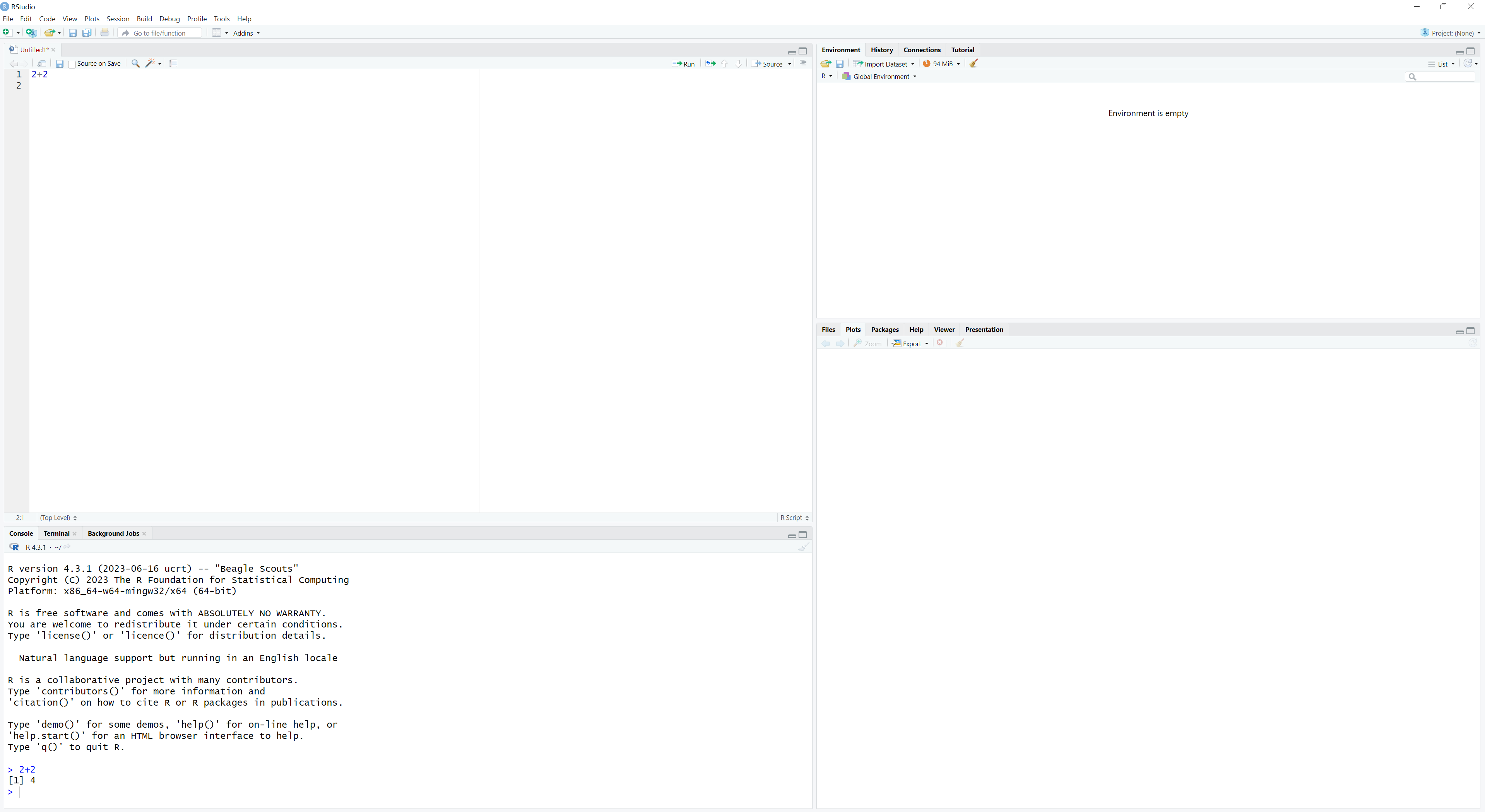The image size is (1485, 812).
Task: Click the Re-run previous code region icon
Action: point(710,64)
